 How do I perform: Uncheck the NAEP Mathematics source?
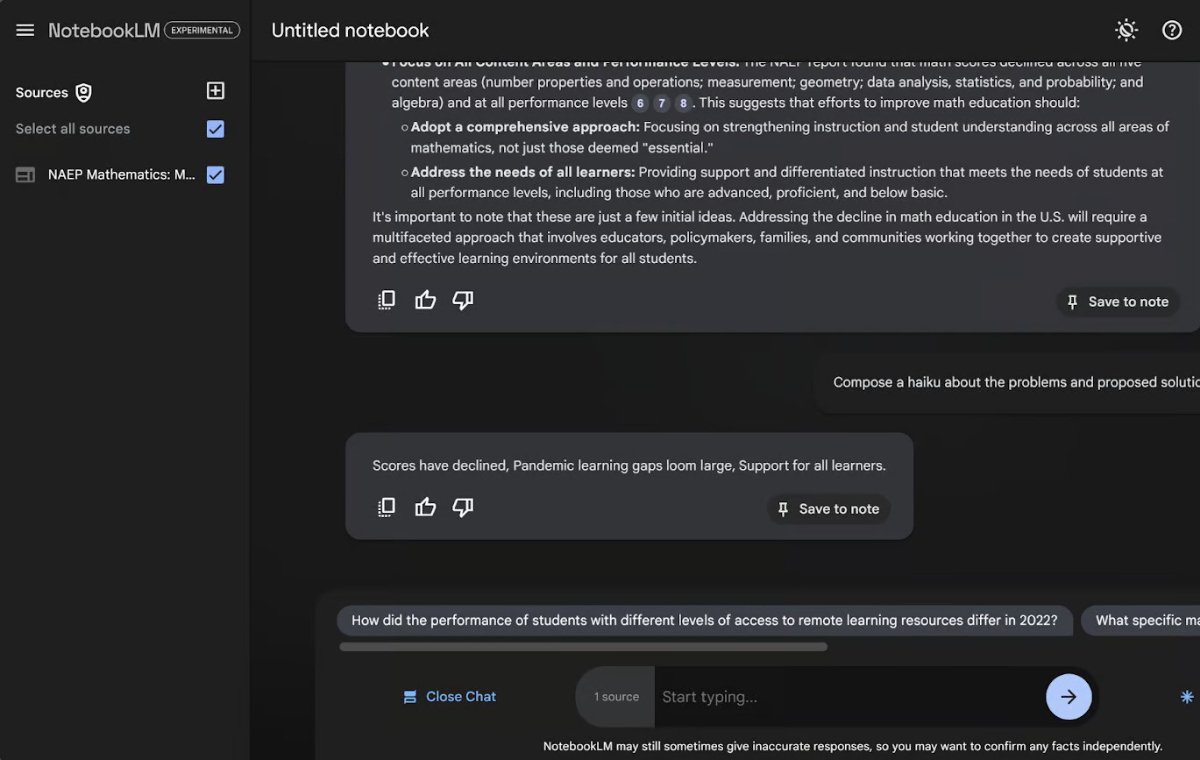point(215,174)
